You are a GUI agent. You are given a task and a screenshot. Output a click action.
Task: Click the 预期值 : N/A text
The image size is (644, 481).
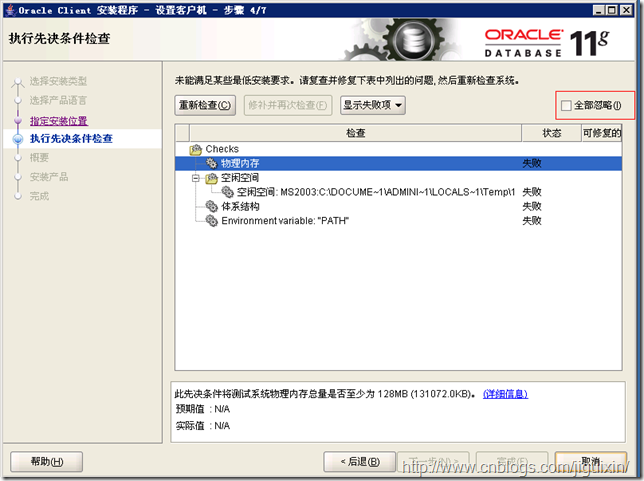coord(203,409)
